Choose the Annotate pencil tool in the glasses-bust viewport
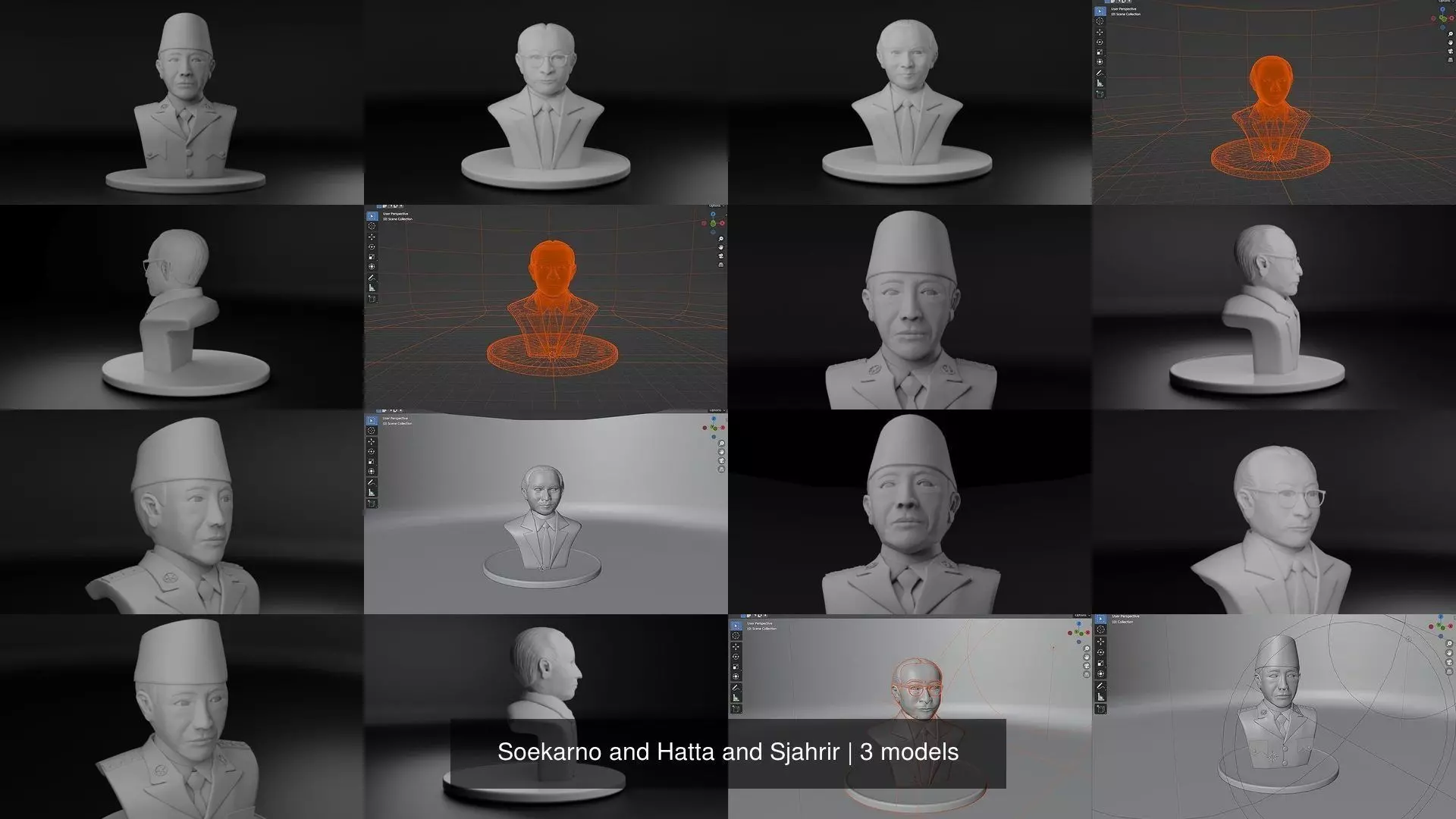 tap(736, 688)
